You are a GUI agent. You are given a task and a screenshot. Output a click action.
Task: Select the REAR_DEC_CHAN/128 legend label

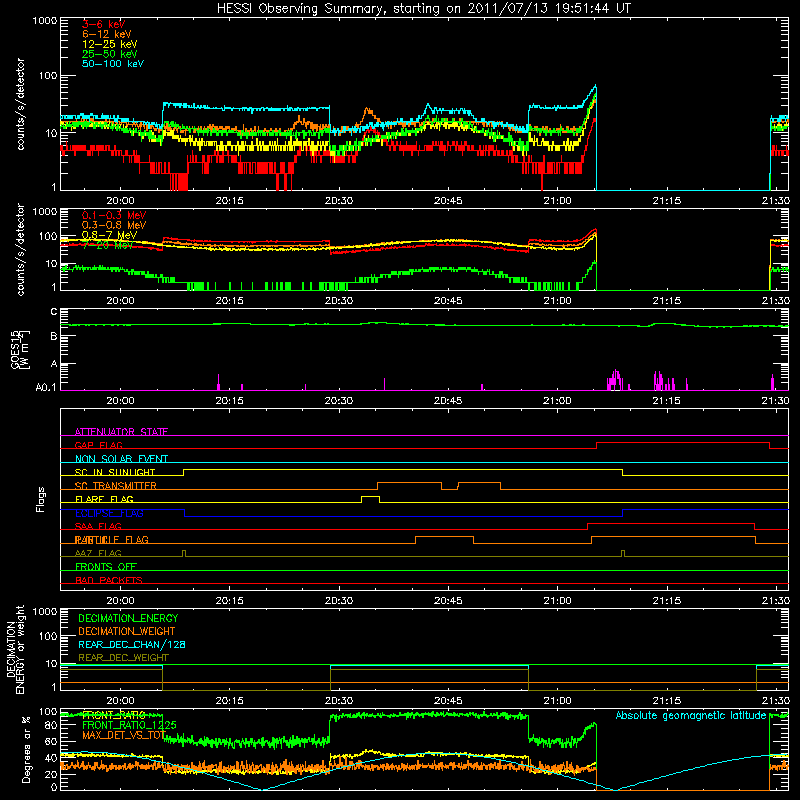(132, 644)
